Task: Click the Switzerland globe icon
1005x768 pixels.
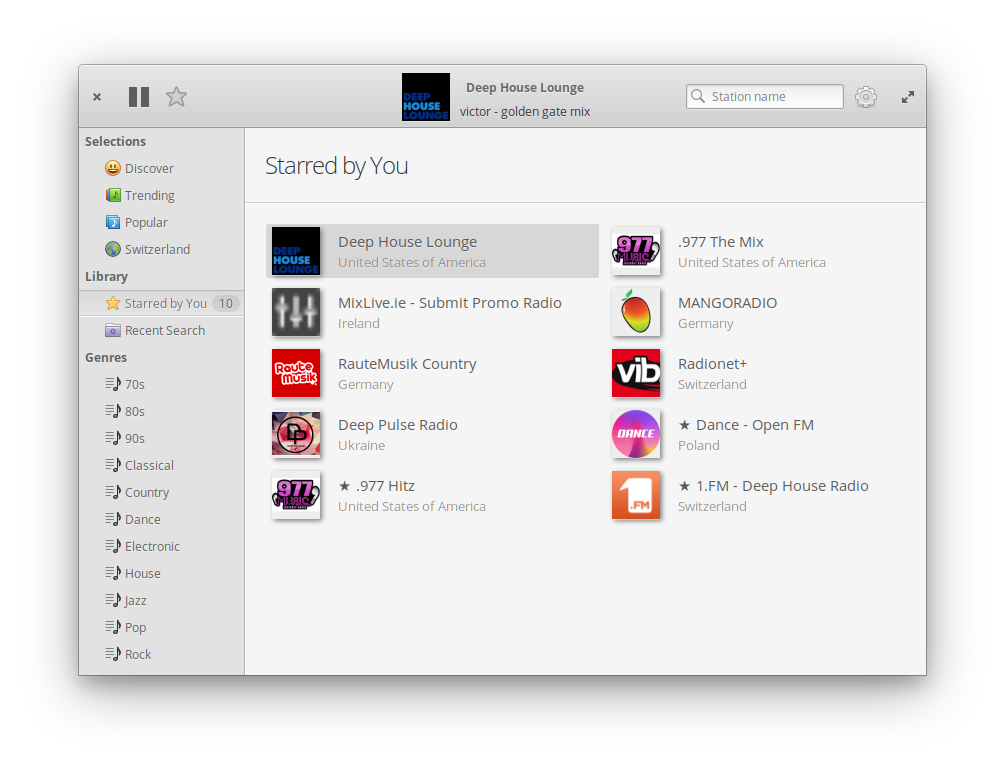Action: point(113,249)
